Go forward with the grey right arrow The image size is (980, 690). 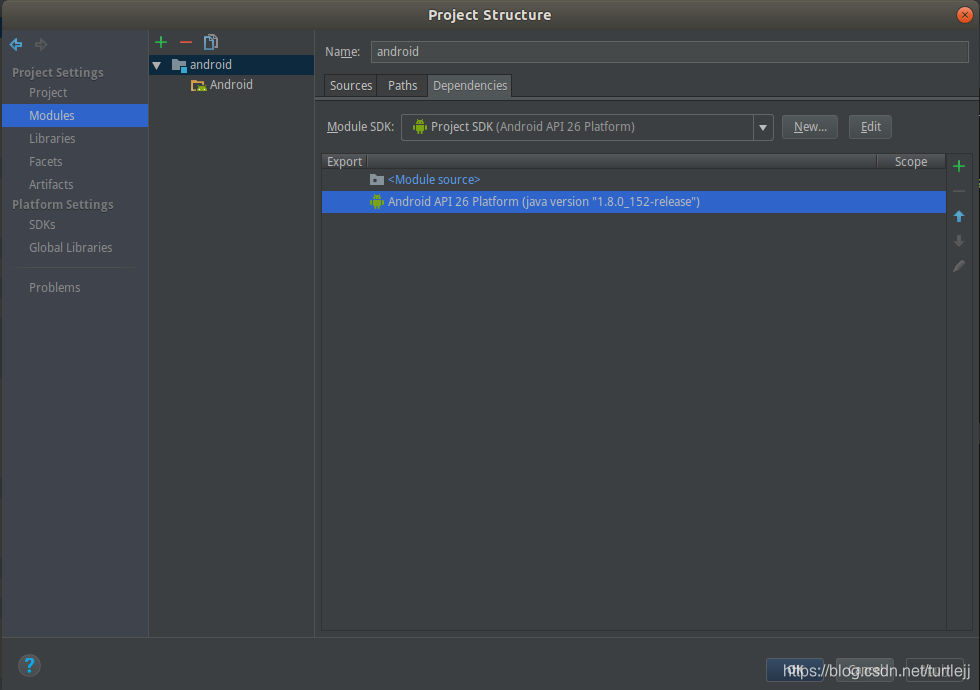point(41,44)
